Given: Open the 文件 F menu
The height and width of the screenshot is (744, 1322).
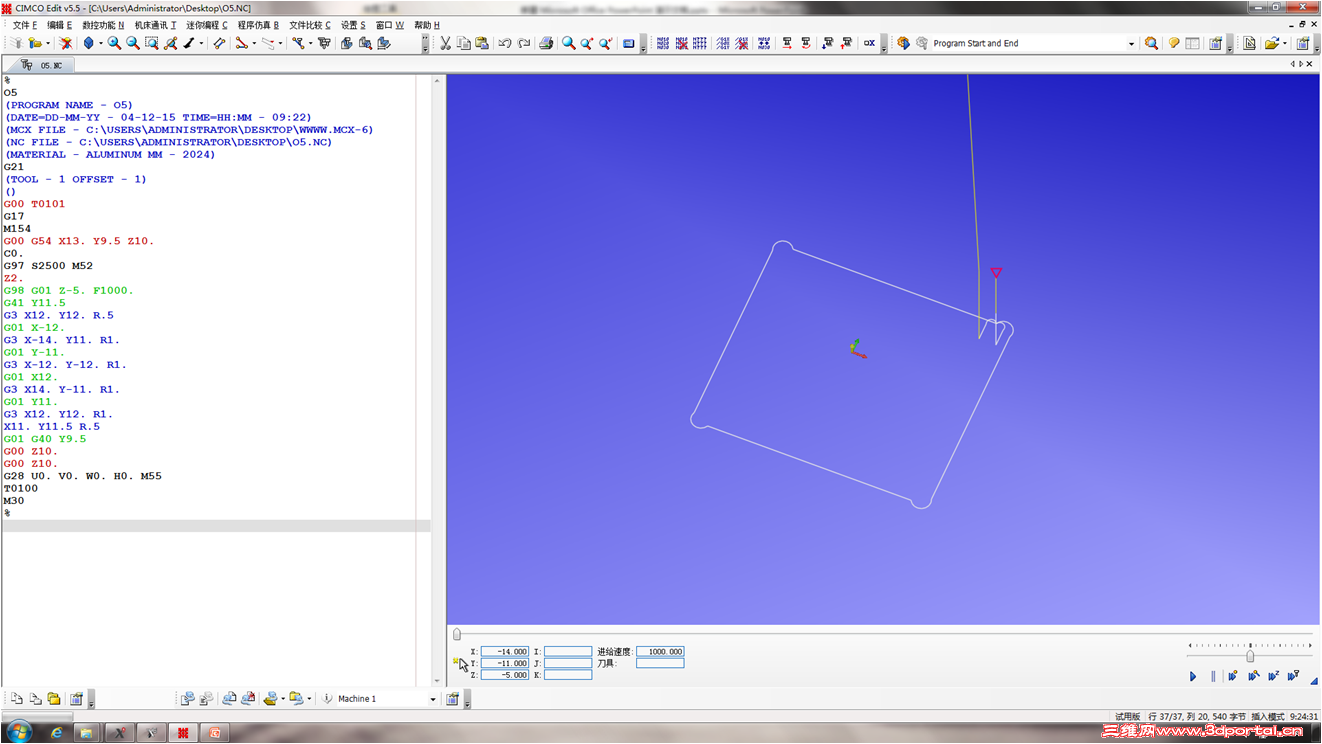Looking at the screenshot, I should pos(24,25).
